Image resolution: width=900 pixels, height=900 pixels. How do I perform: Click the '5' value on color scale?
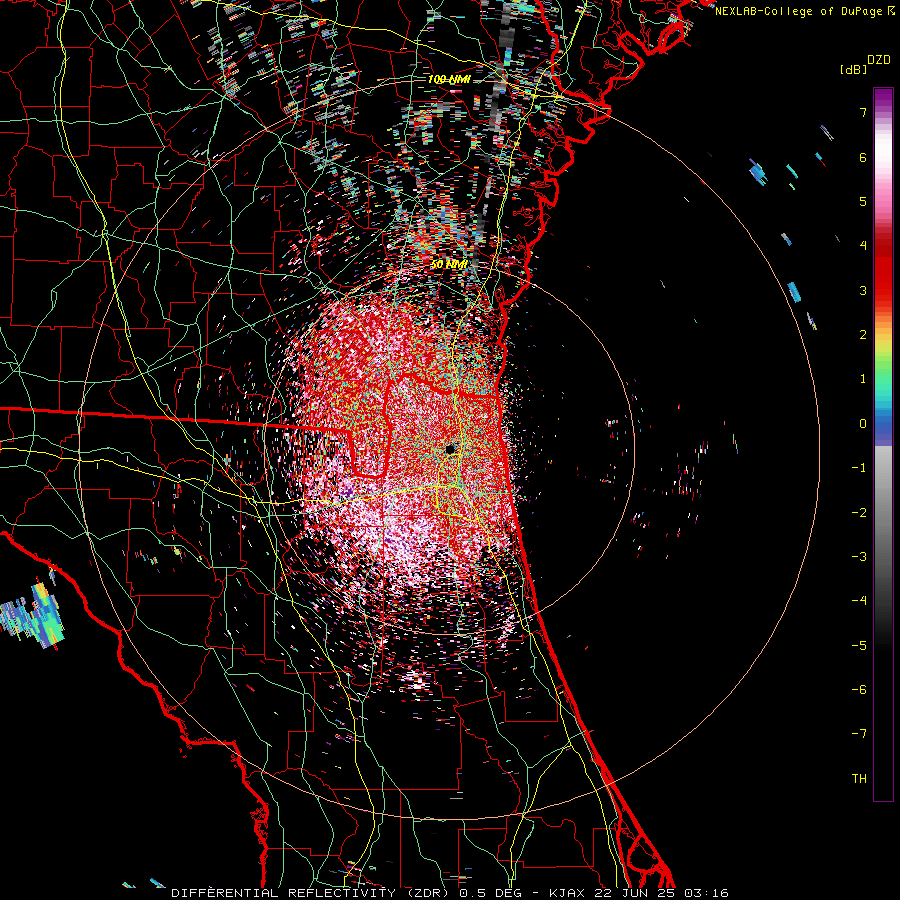coord(863,201)
